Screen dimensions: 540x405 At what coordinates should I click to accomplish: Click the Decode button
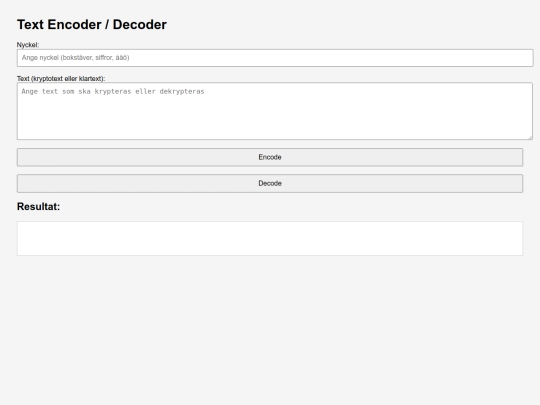tap(270, 184)
